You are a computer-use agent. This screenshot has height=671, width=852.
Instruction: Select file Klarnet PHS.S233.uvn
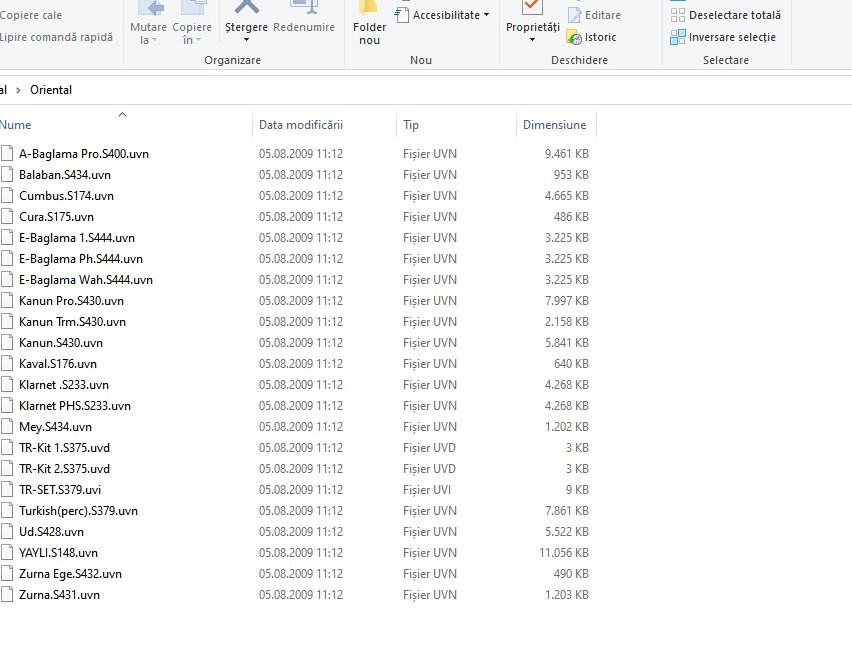tap(75, 406)
